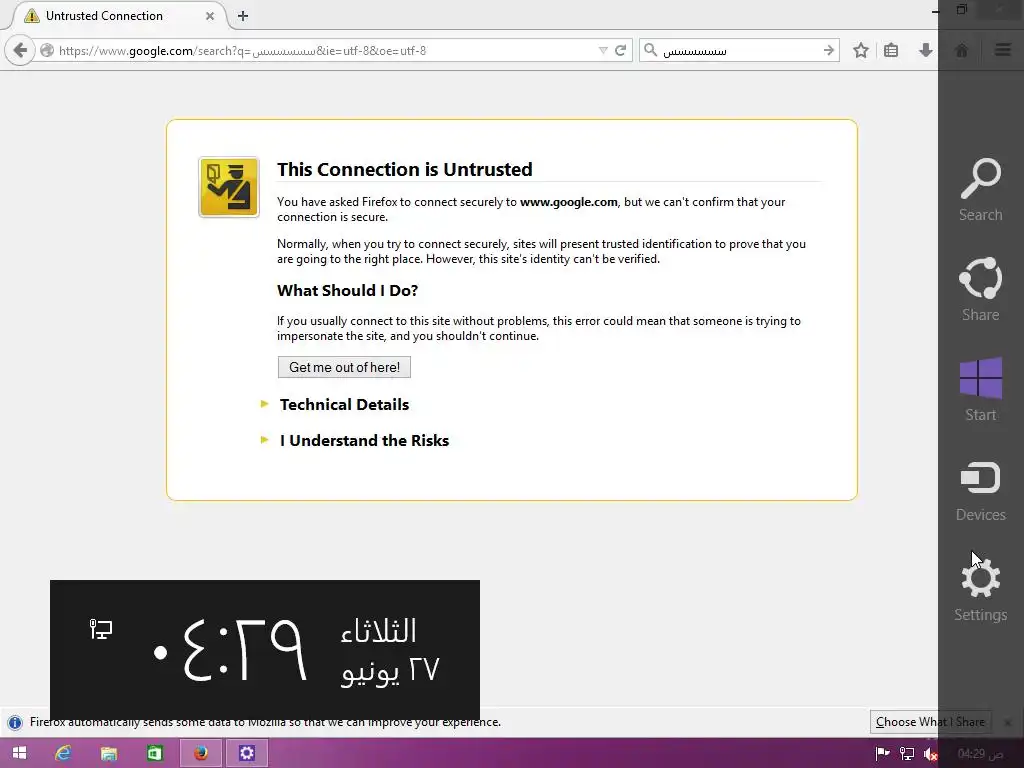Click the Windows Start button on taskbar
This screenshot has height=768, width=1024.
click(19, 753)
